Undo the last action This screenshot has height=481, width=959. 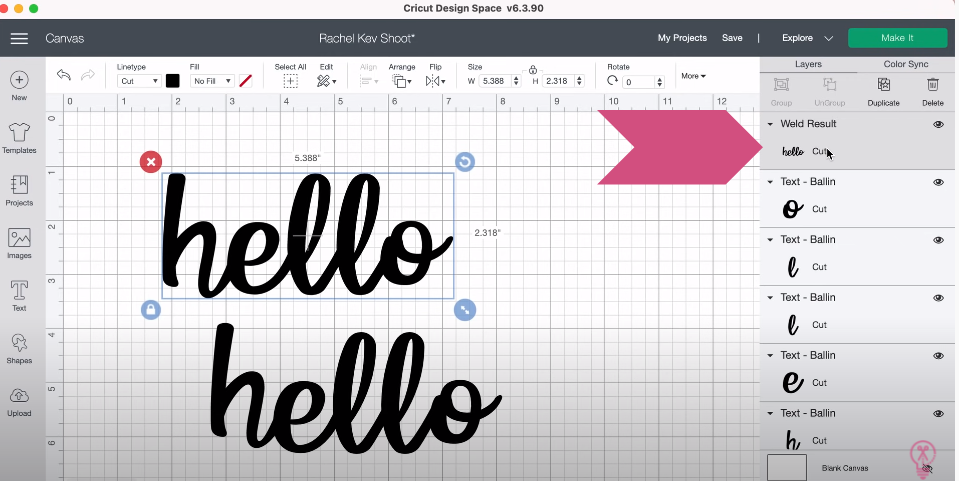pyautogui.click(x=64, y=75)
